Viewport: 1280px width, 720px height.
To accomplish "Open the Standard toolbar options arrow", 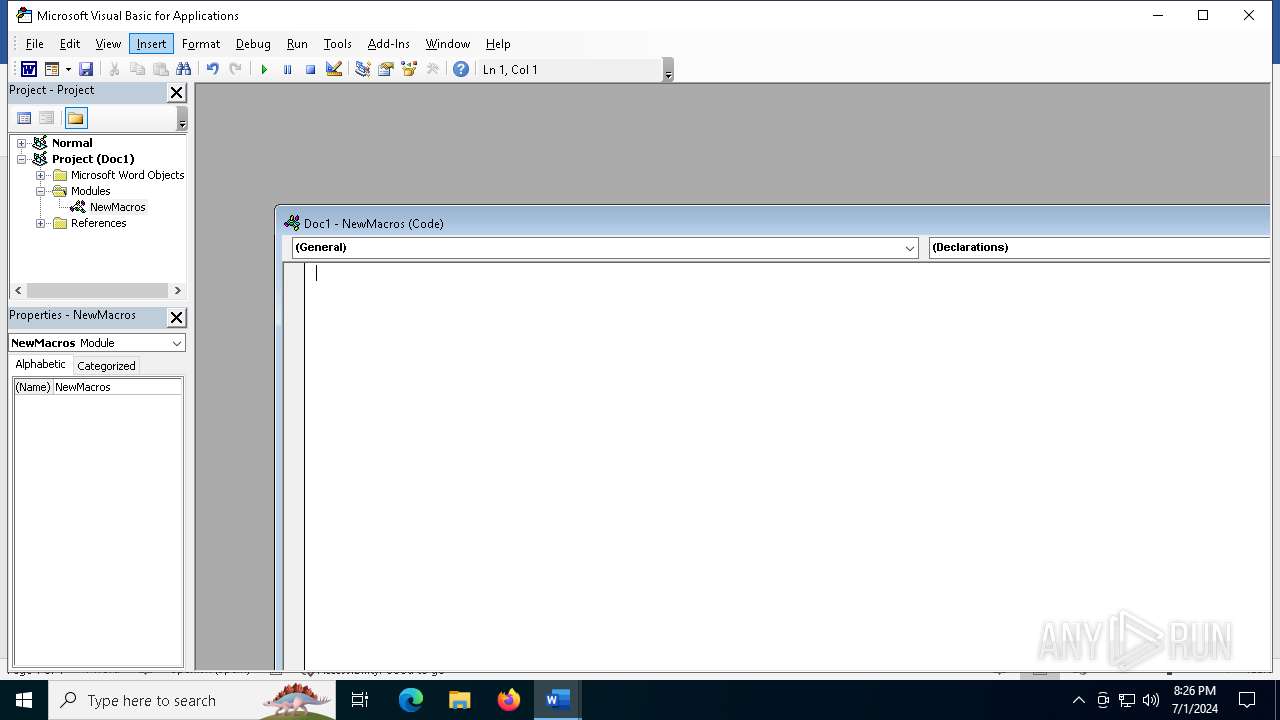I will tap(668, 70).
